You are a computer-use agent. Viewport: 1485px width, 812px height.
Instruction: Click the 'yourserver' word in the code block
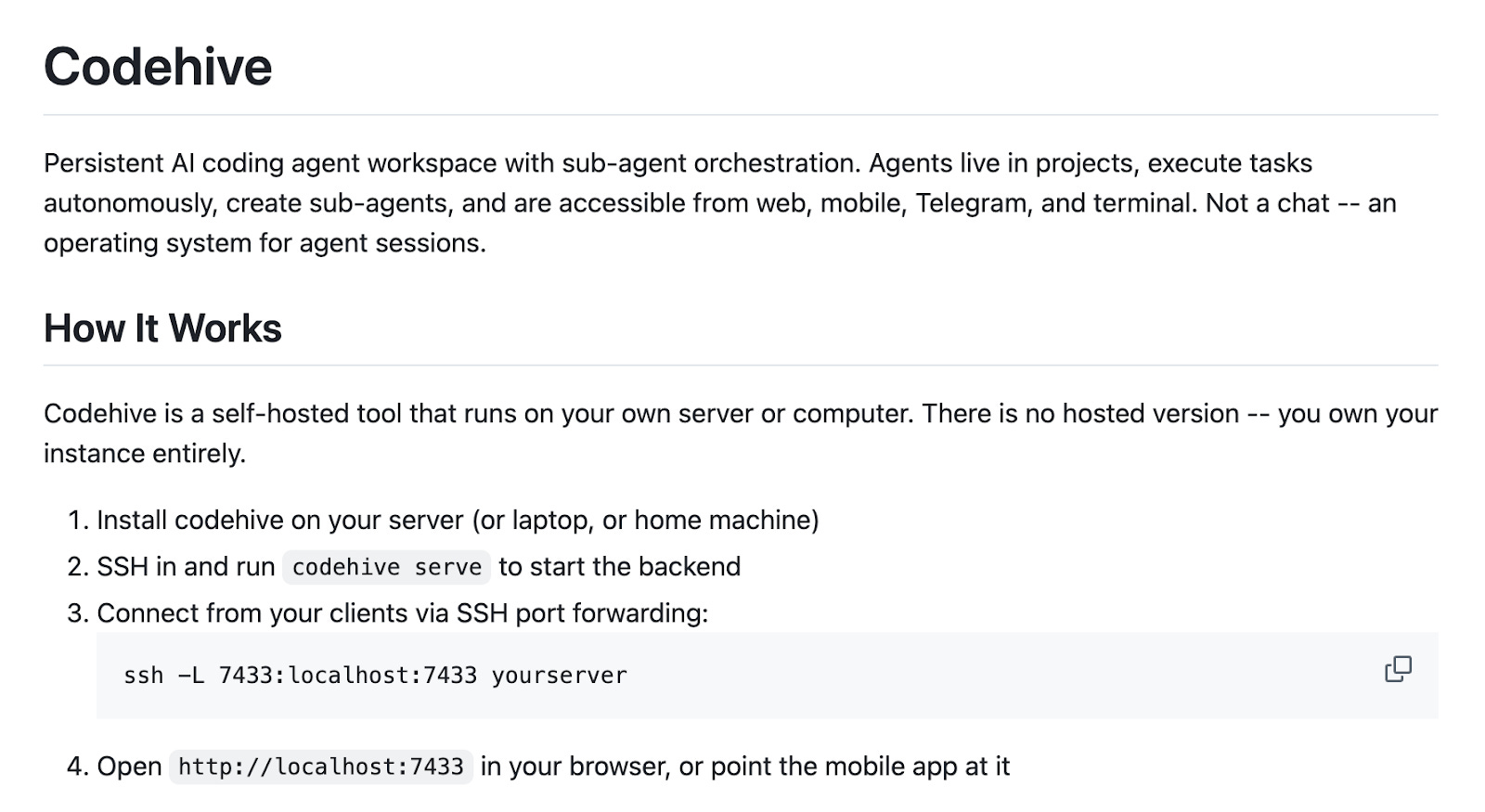coord(560,676)
